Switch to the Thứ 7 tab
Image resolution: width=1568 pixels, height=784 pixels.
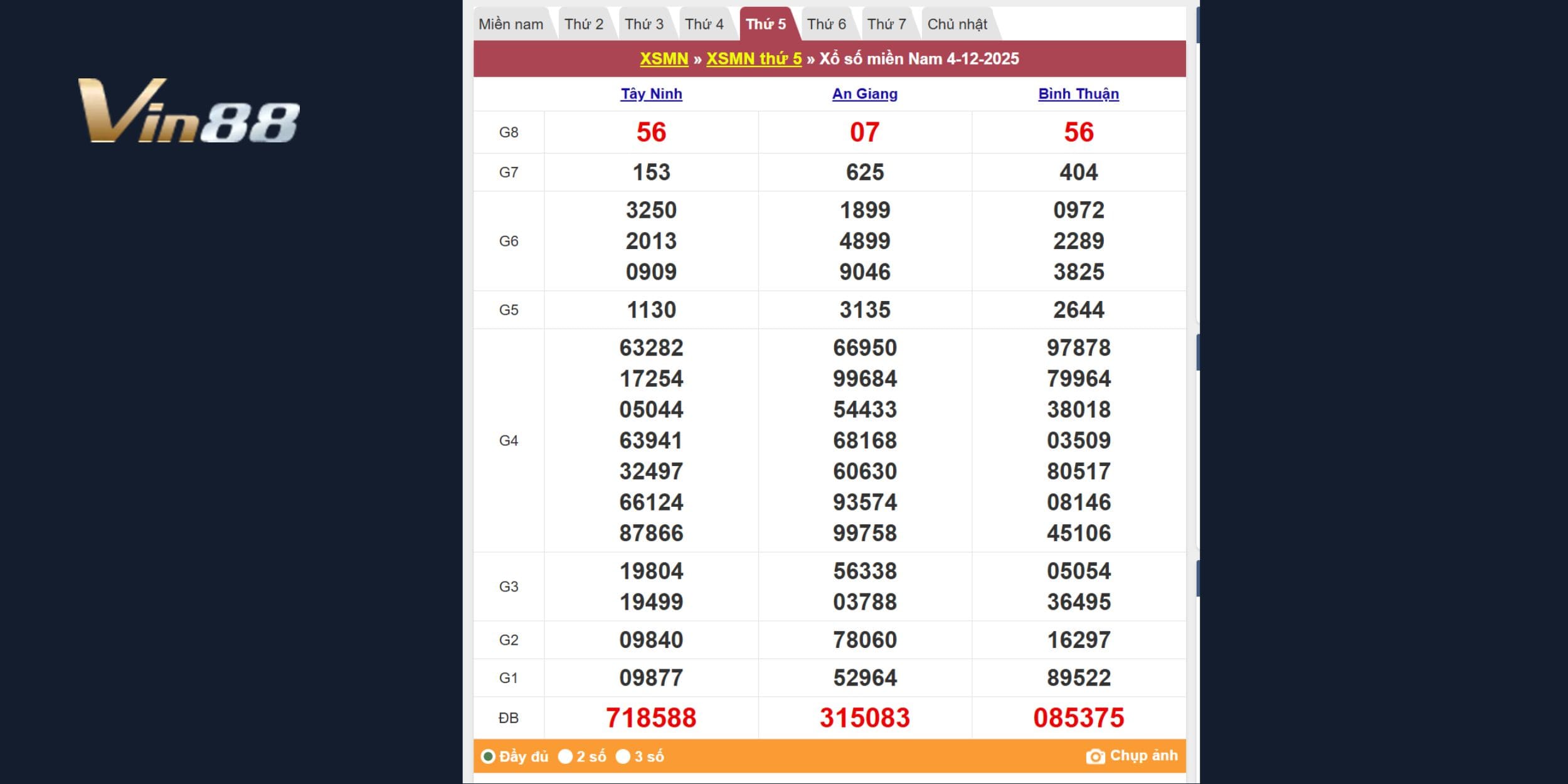coord(886,24)
